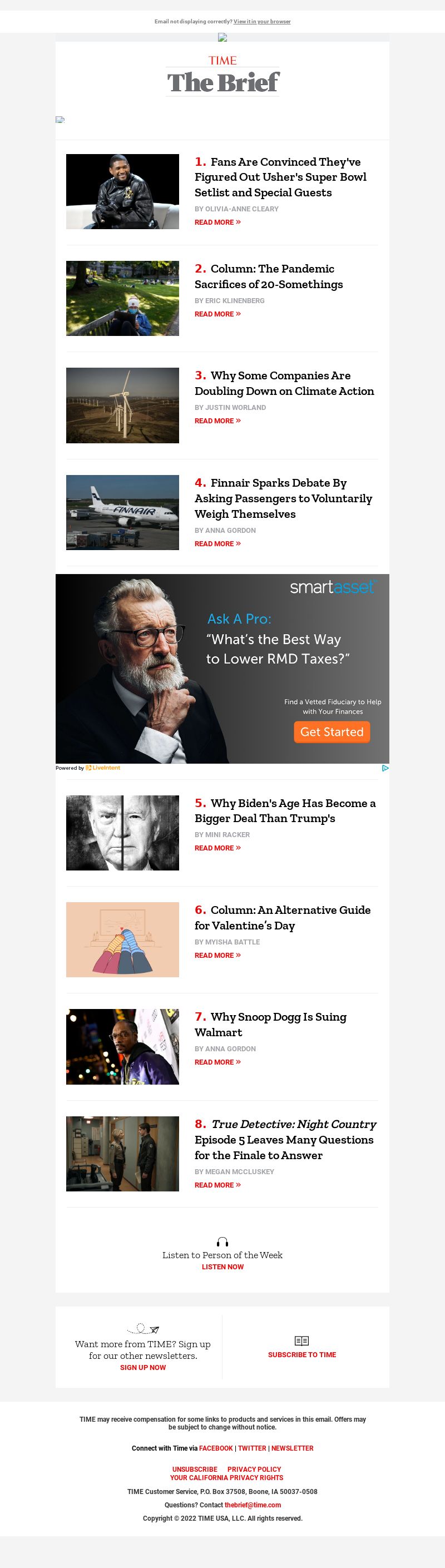Click the AdChoices icon below the ad
This screenshot has height=1568, width=445.
(x=385, y=768)
